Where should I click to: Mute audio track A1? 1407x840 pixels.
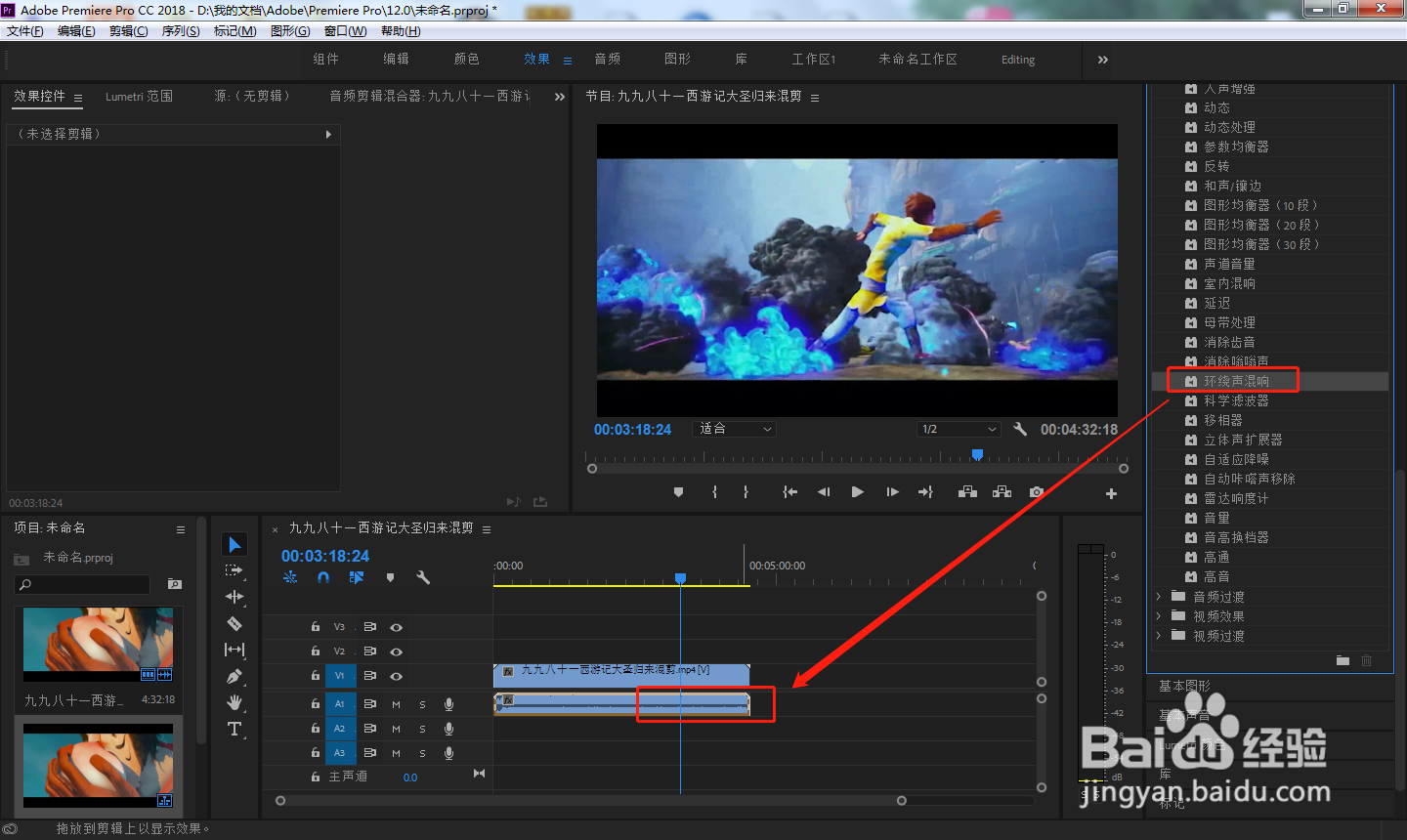(x=396, y=704)
